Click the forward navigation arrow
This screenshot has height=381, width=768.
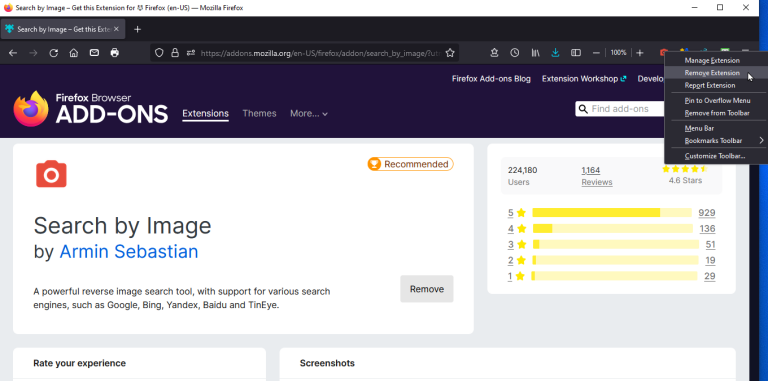point(33,53)
